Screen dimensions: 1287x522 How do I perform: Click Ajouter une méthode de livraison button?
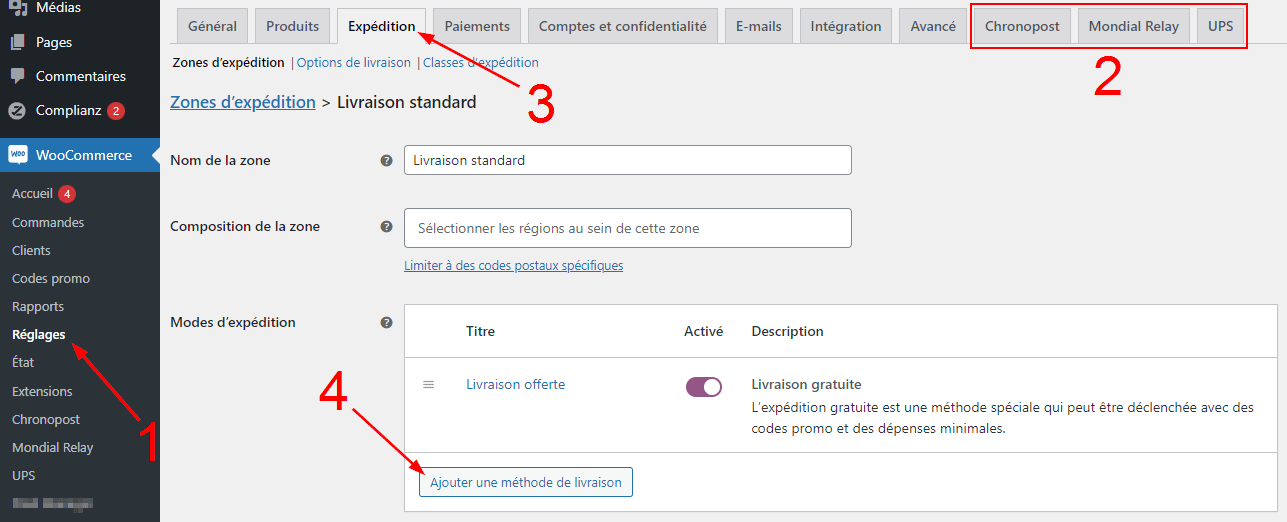(x=526, y=482)
